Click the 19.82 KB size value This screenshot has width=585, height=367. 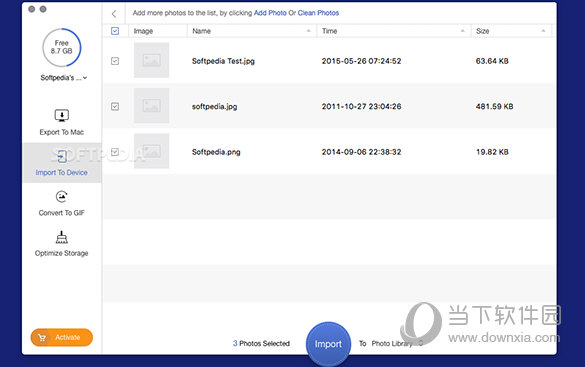(x=492, y=152)
